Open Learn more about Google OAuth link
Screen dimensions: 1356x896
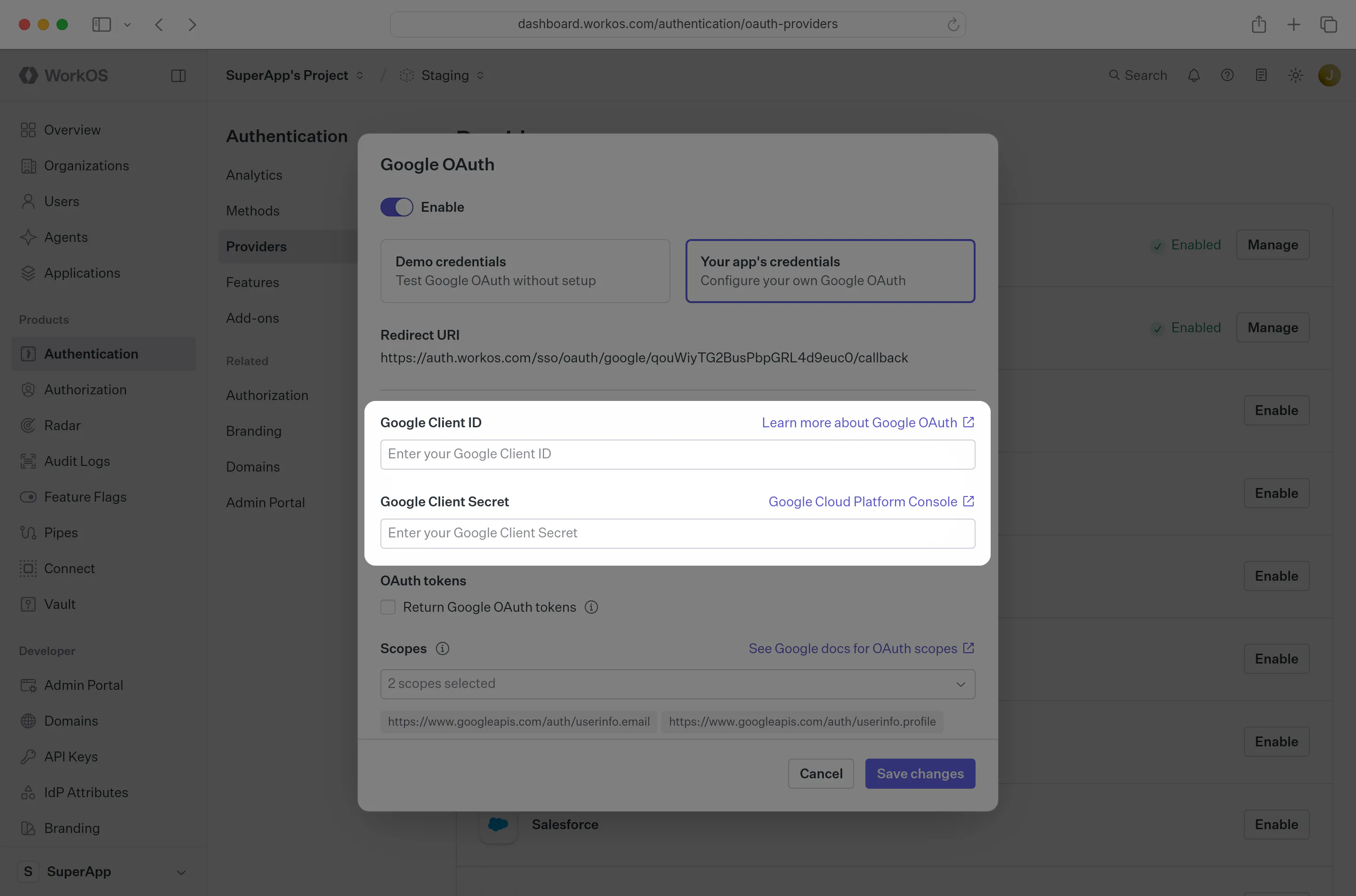click(x=868, y=422)
